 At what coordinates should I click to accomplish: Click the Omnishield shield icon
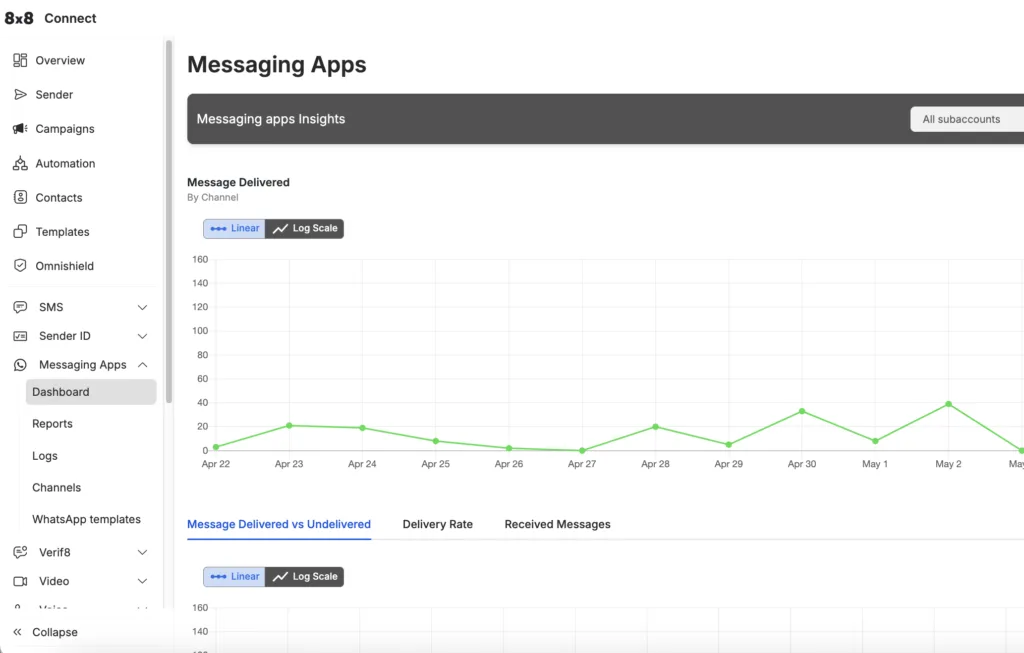[x=20, y=265]
